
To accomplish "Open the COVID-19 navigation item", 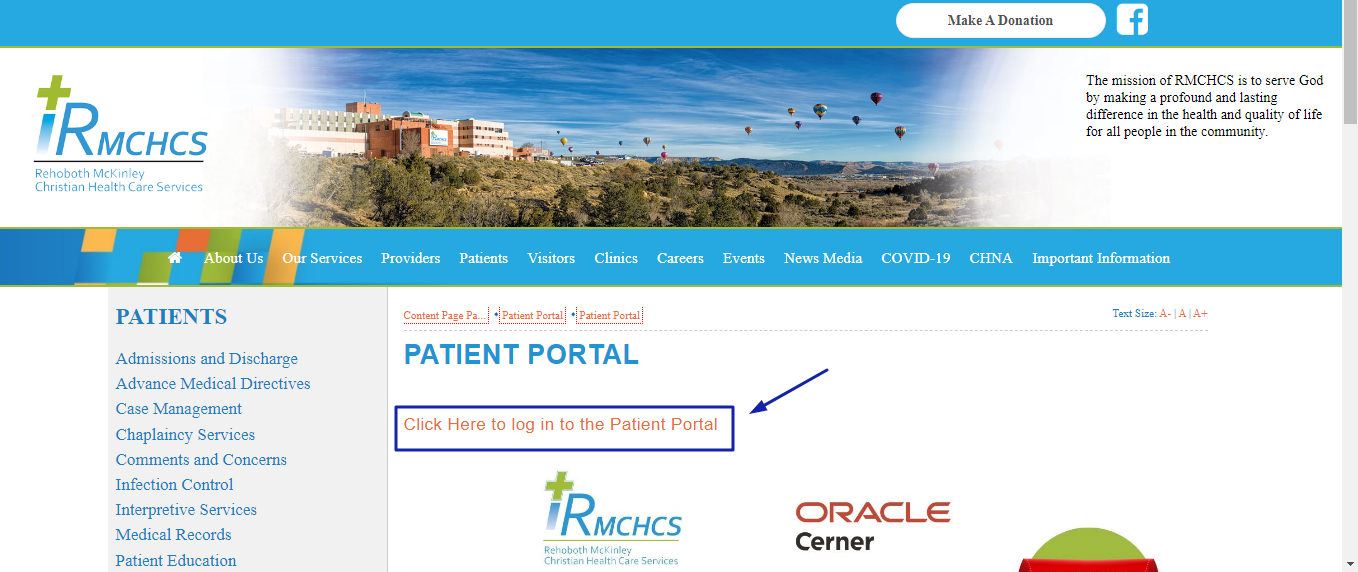I will 915,258.
